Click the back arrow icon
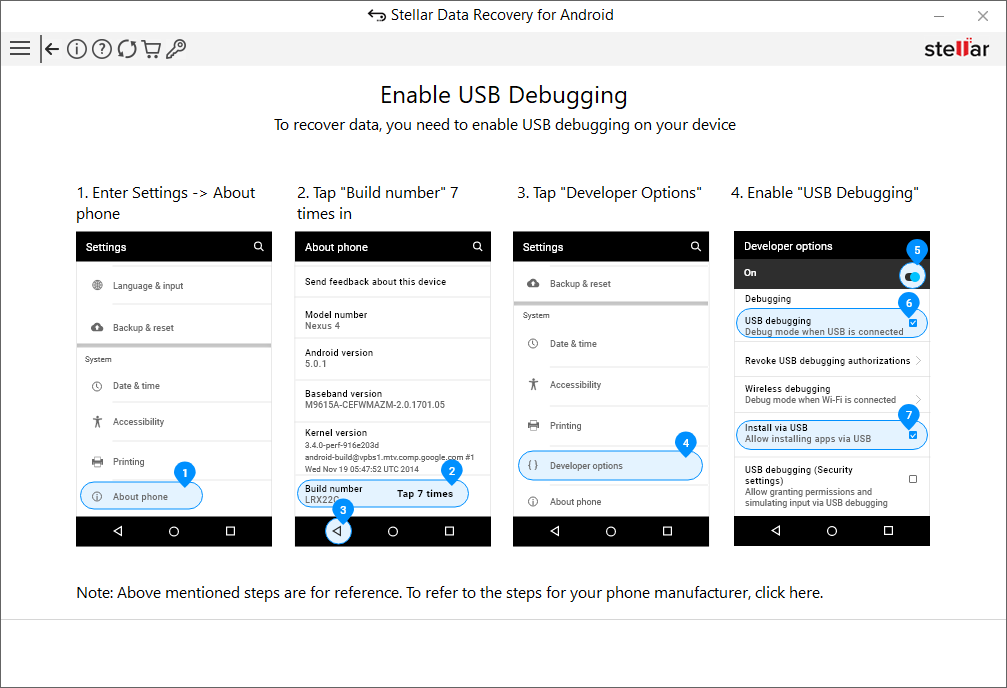This screenshot has height=688, width=1007. [52, 49]
